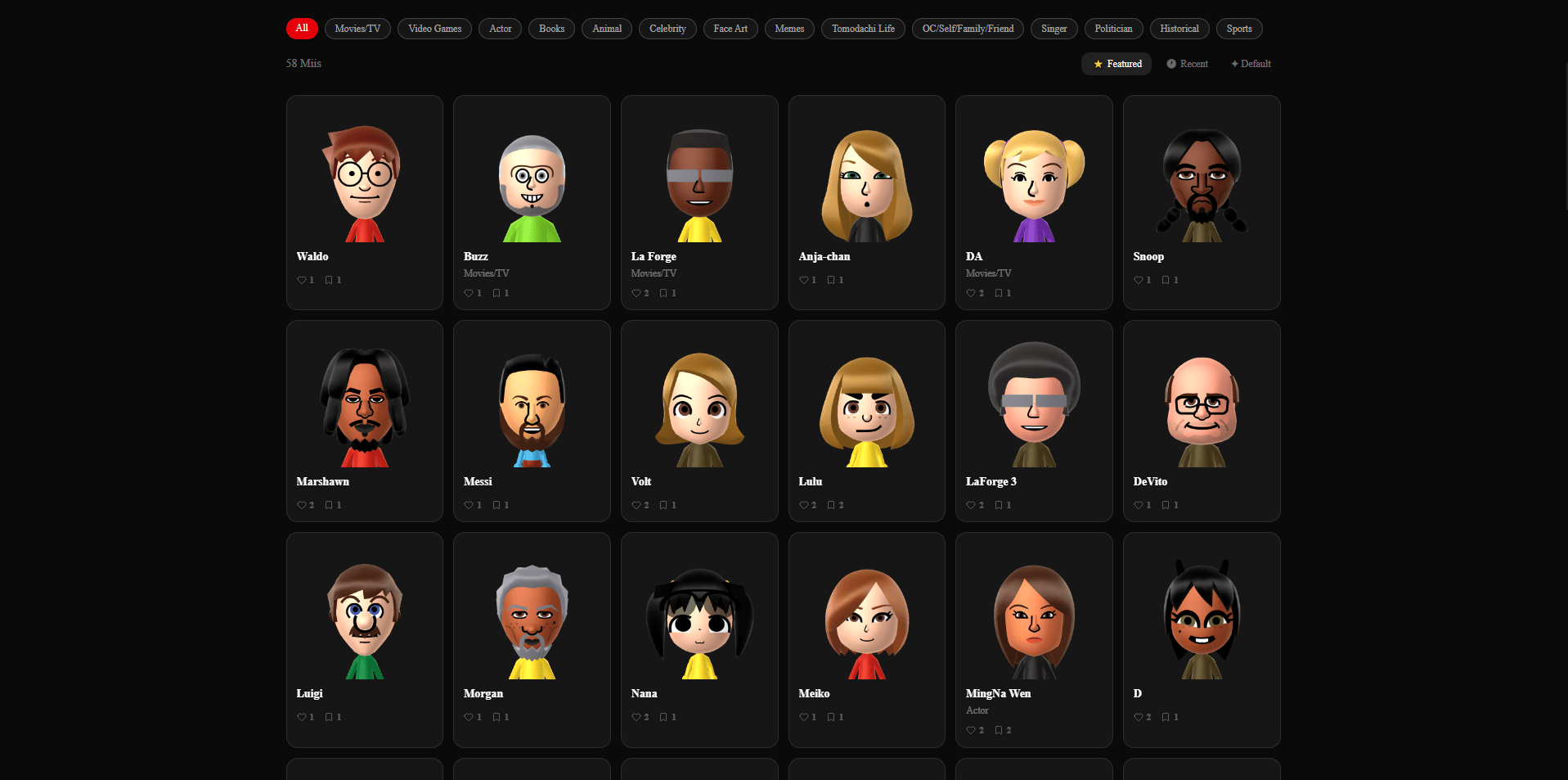Like the DA Mii
1568x780 pixels.
(971, 293)
